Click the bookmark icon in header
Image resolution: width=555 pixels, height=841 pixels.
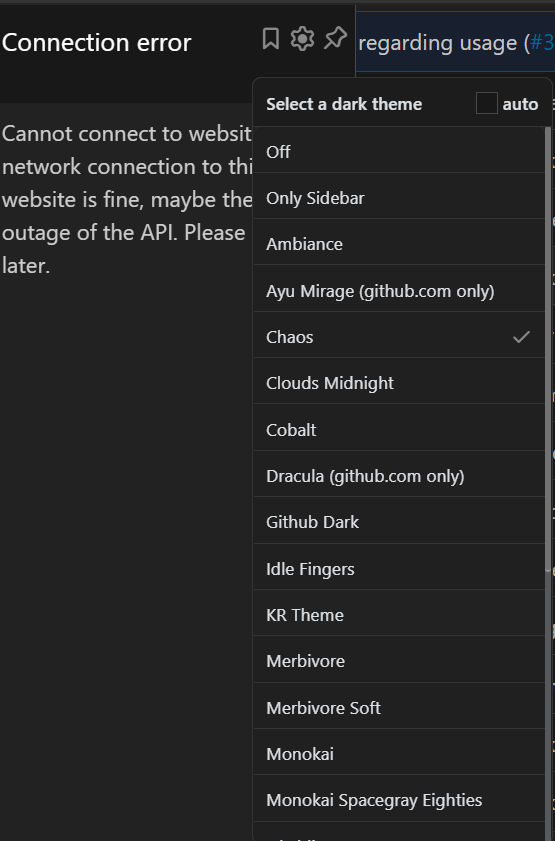pos(271,39)
